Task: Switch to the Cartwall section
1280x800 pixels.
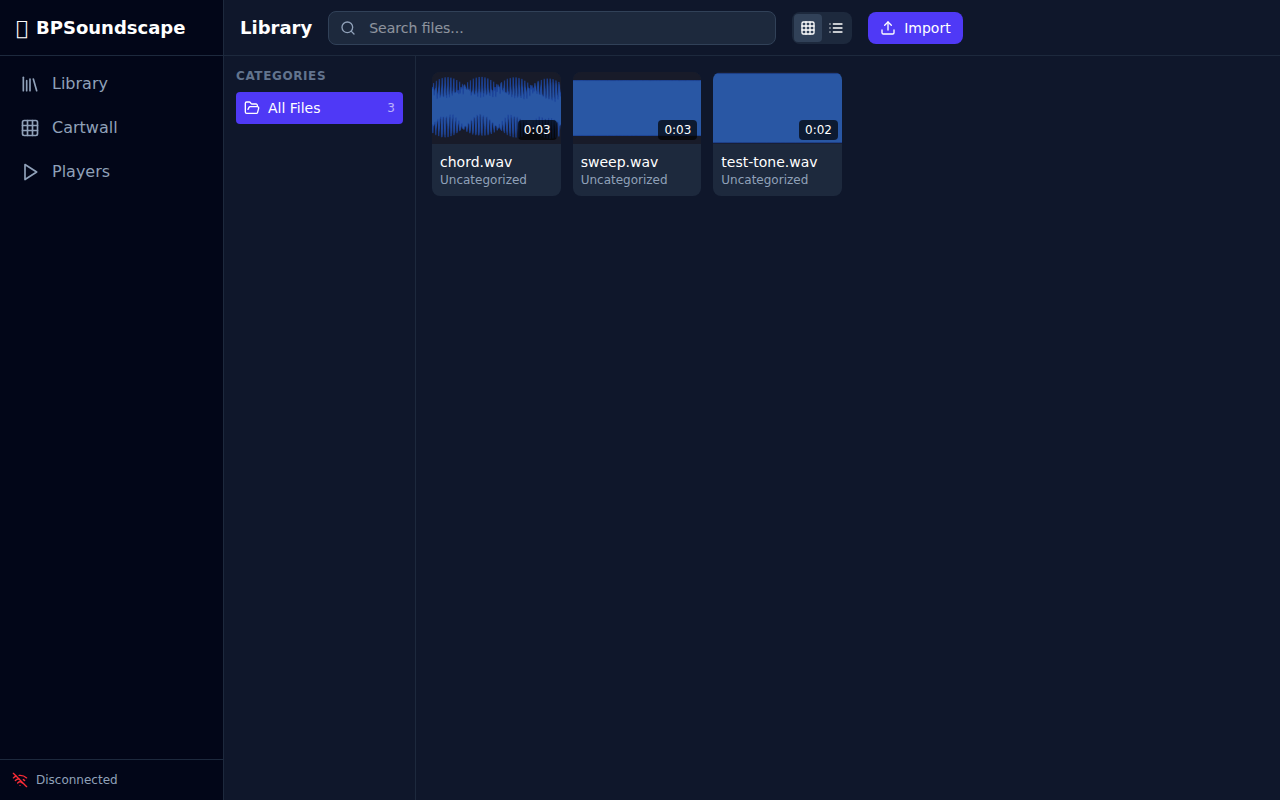Action: (x=84, y=127)
